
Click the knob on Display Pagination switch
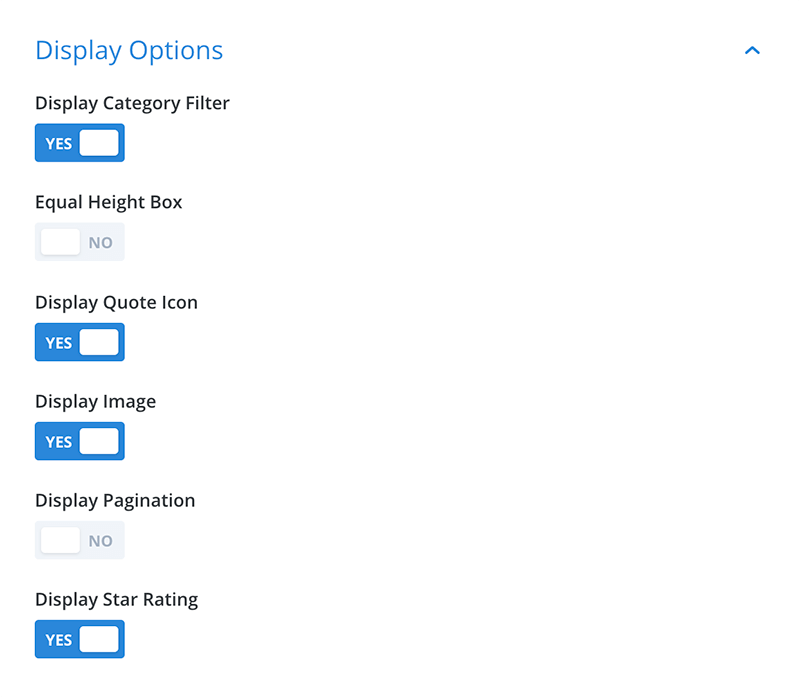pyautogui.click(x=59, y=540)
